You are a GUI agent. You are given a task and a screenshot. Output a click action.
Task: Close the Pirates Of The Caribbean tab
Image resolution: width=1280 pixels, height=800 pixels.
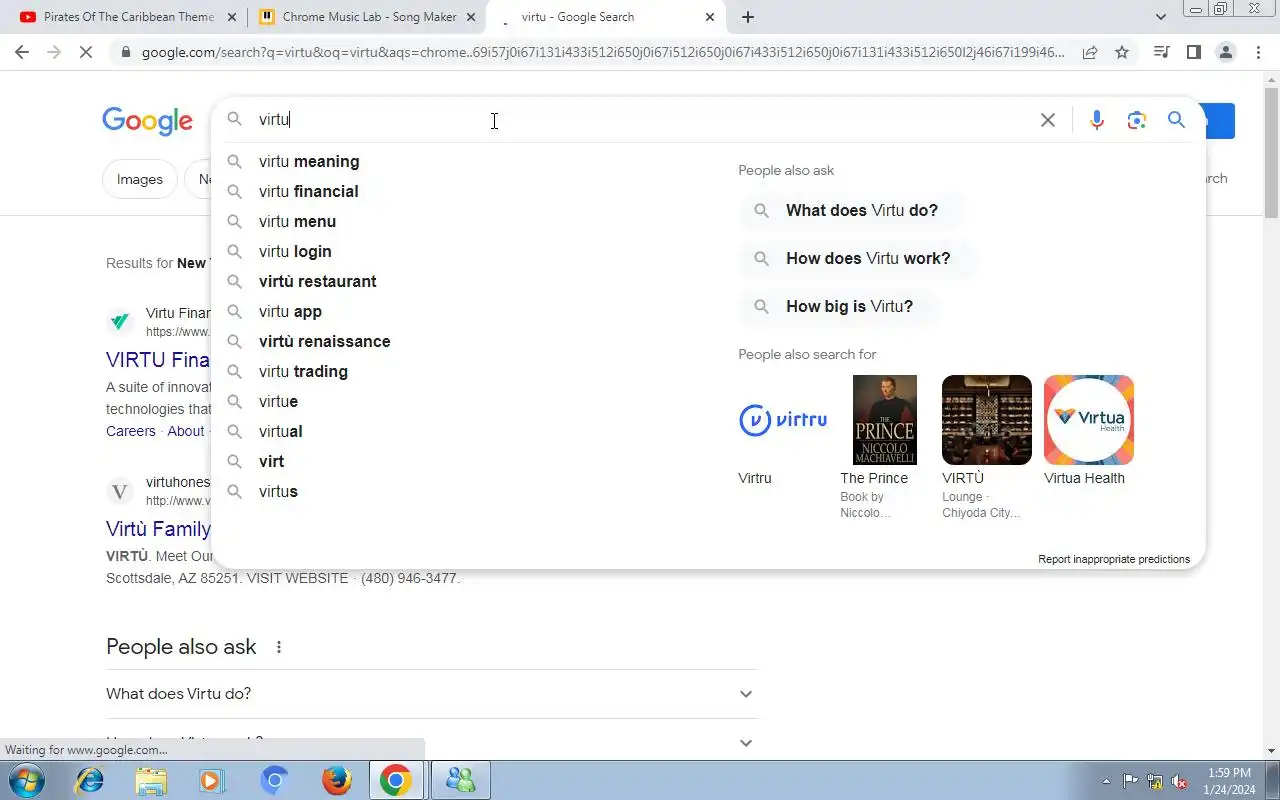232,17
